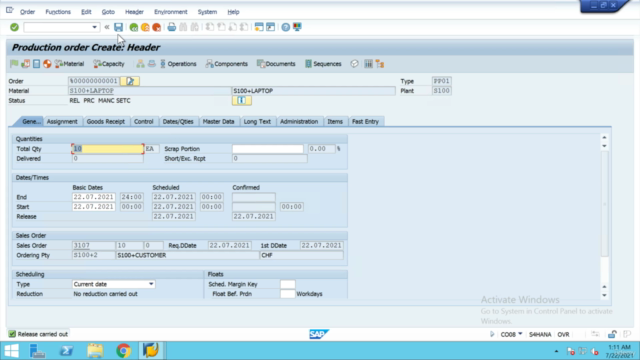640x360 pixels.
Task: Click the green Enter checkmark icon
Action: pyautogui.click(x=14, y=27)
